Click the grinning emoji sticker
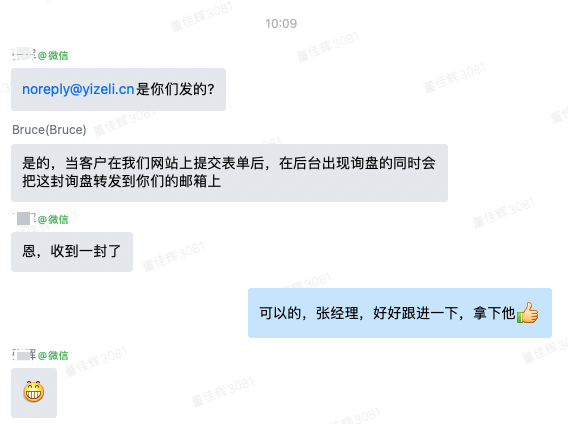The image size is (568, 424). coord(34,392)
